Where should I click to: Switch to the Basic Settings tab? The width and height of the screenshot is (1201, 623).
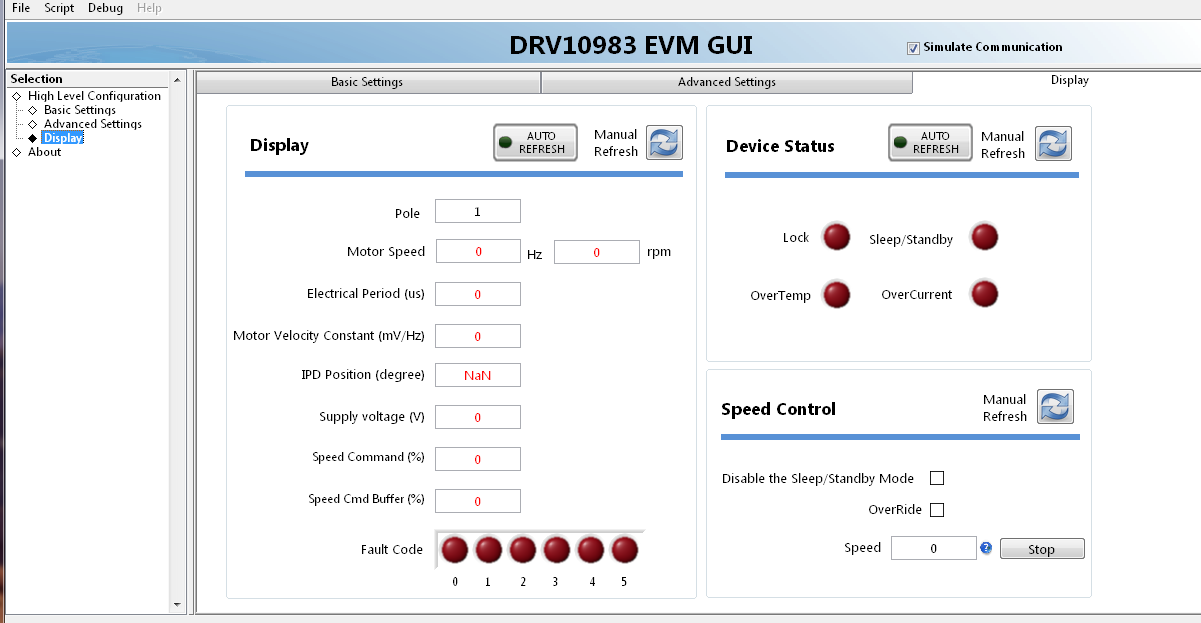click(367, 82)
